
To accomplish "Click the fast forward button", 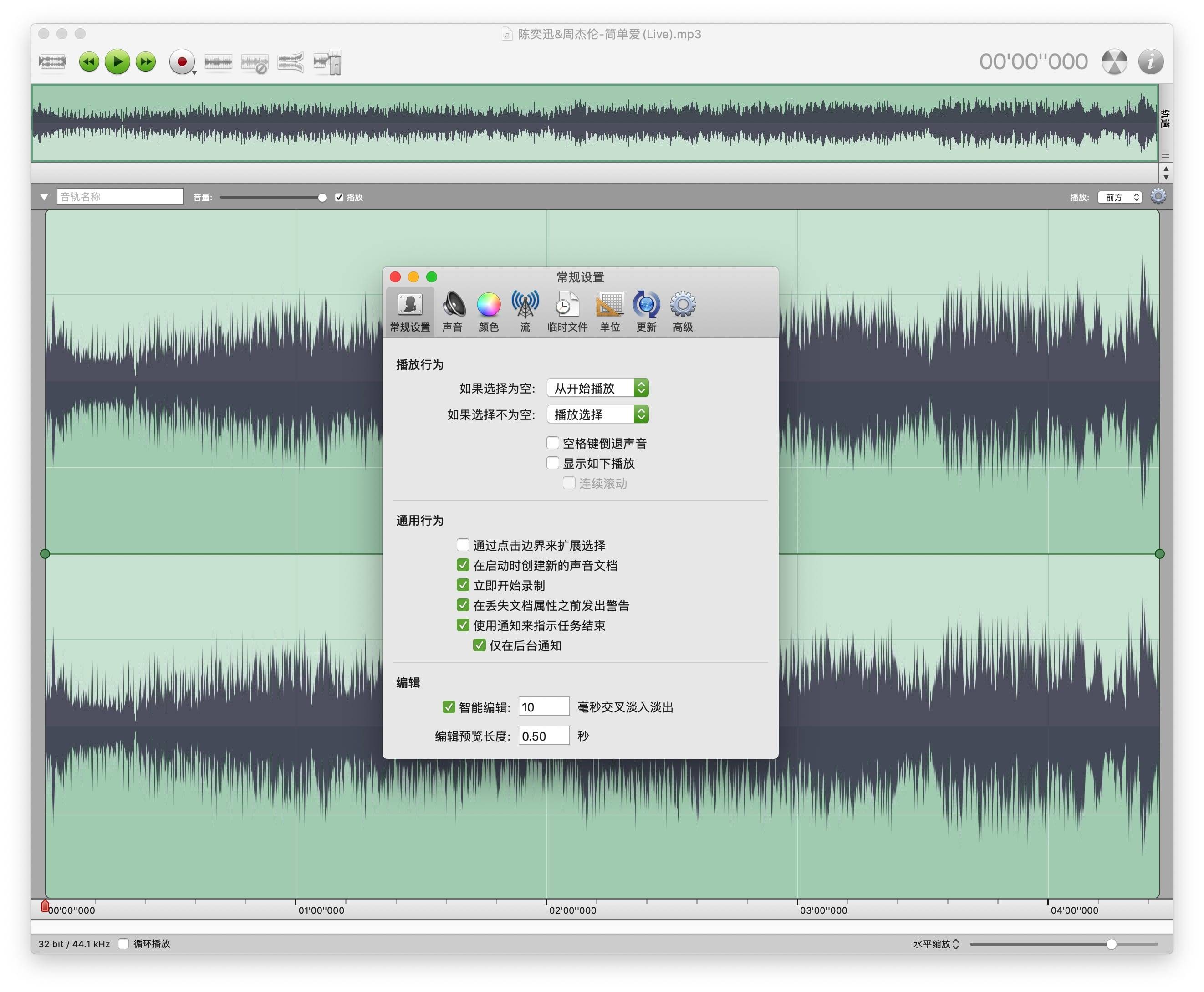I will (146, 61).
